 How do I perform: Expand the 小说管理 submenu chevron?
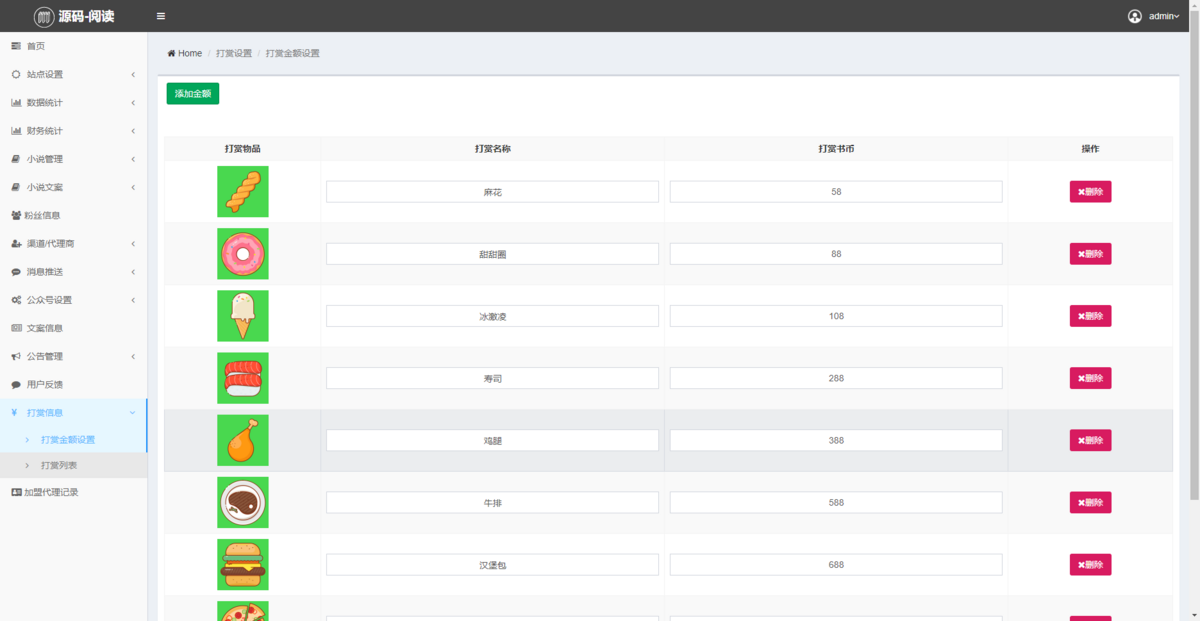[x=133, y=159]
